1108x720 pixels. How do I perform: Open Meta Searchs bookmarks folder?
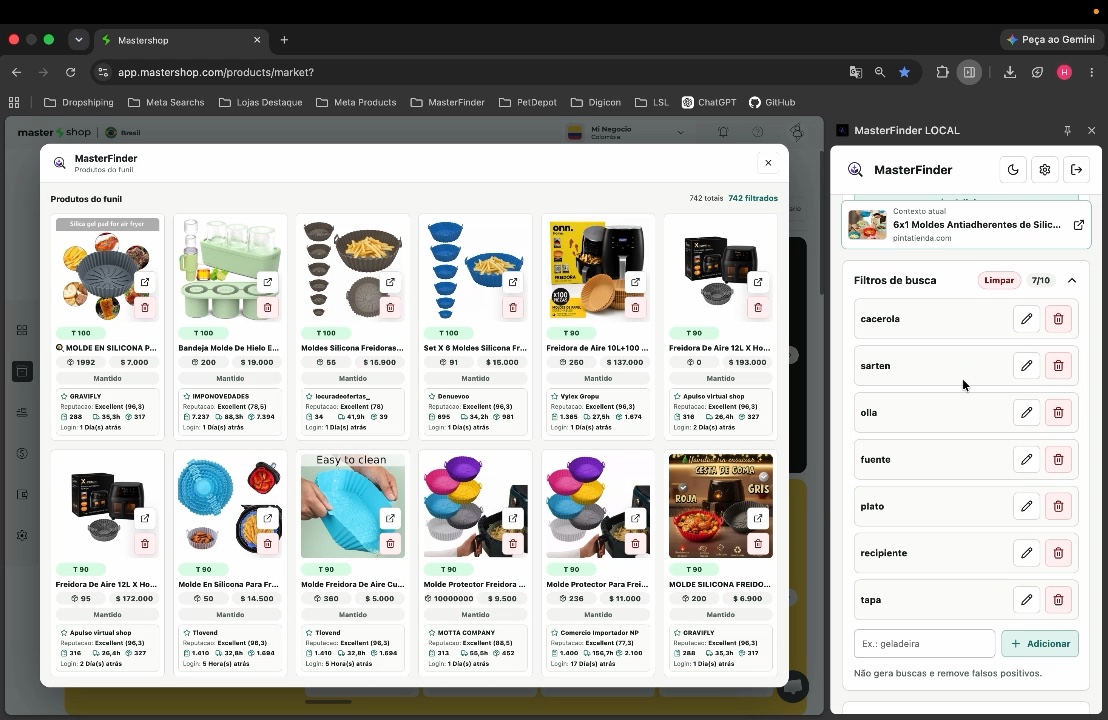click(166, 102)
